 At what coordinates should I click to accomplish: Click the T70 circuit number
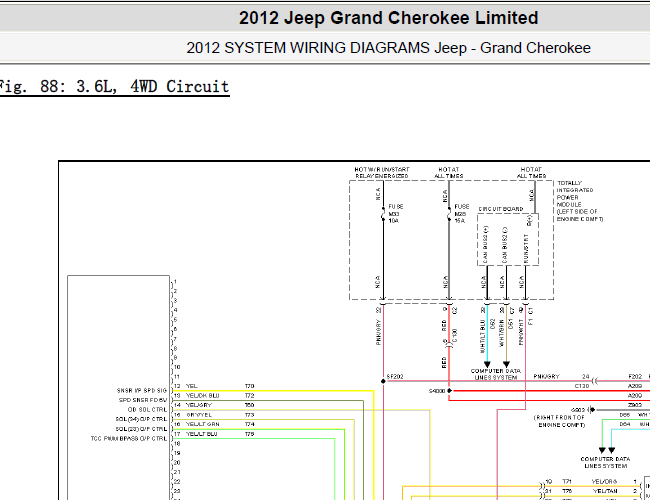[x=250, y=386]
